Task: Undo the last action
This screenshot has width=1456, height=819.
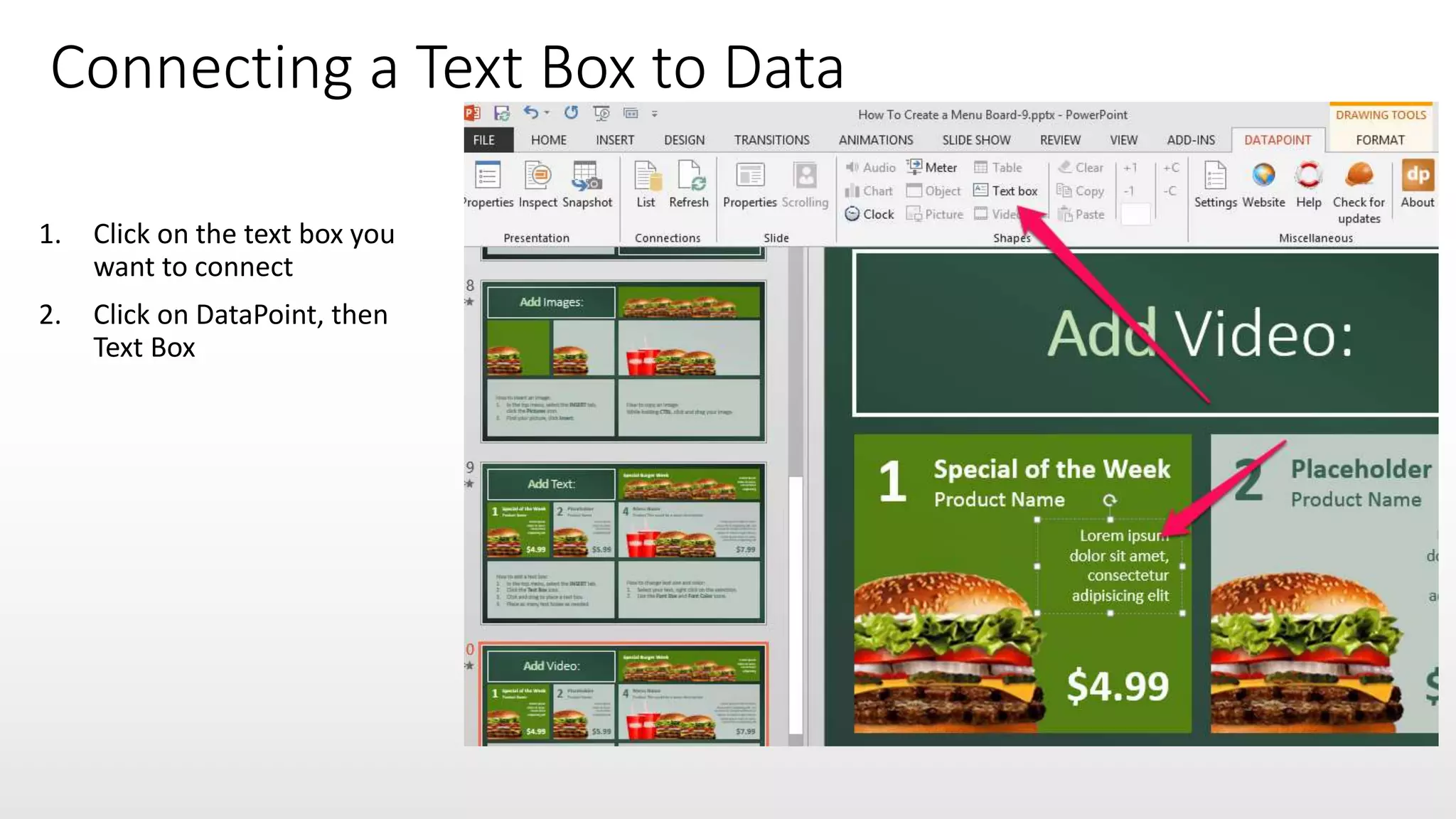Action: (530, 112)
